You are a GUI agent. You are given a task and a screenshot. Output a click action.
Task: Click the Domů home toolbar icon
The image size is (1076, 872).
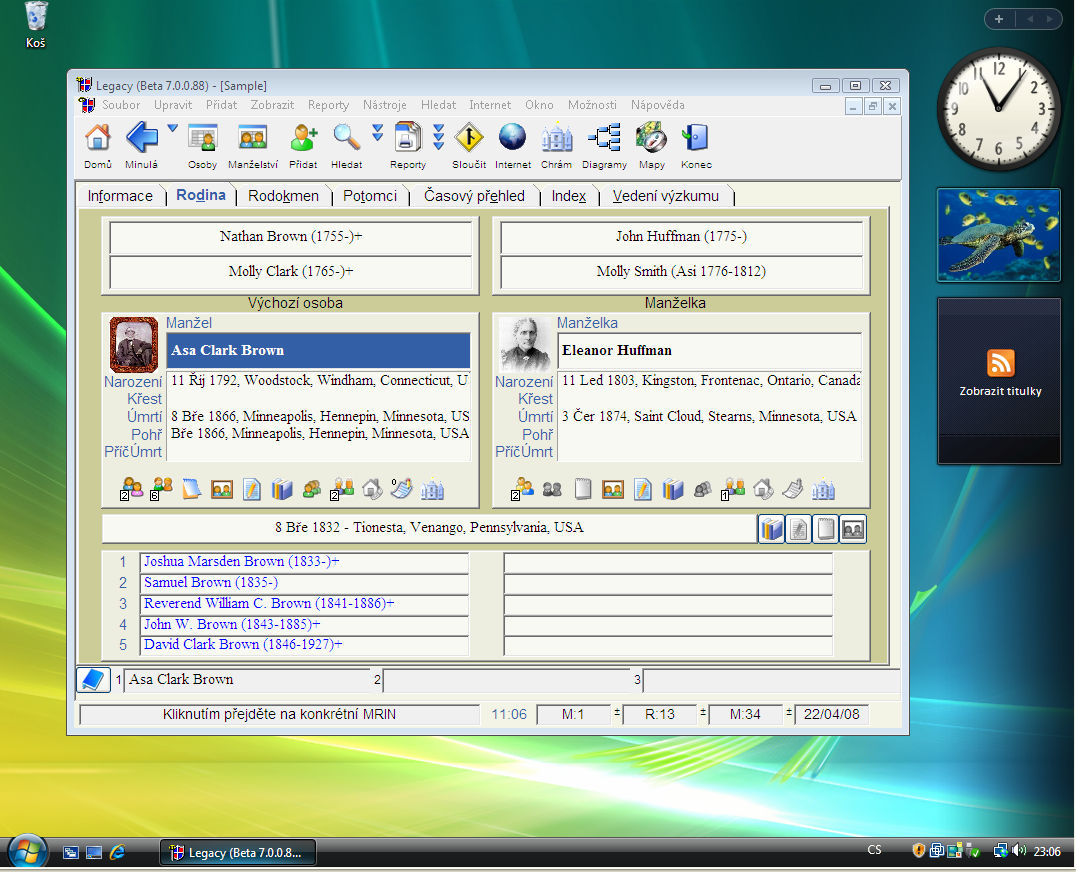pos(97,138)
